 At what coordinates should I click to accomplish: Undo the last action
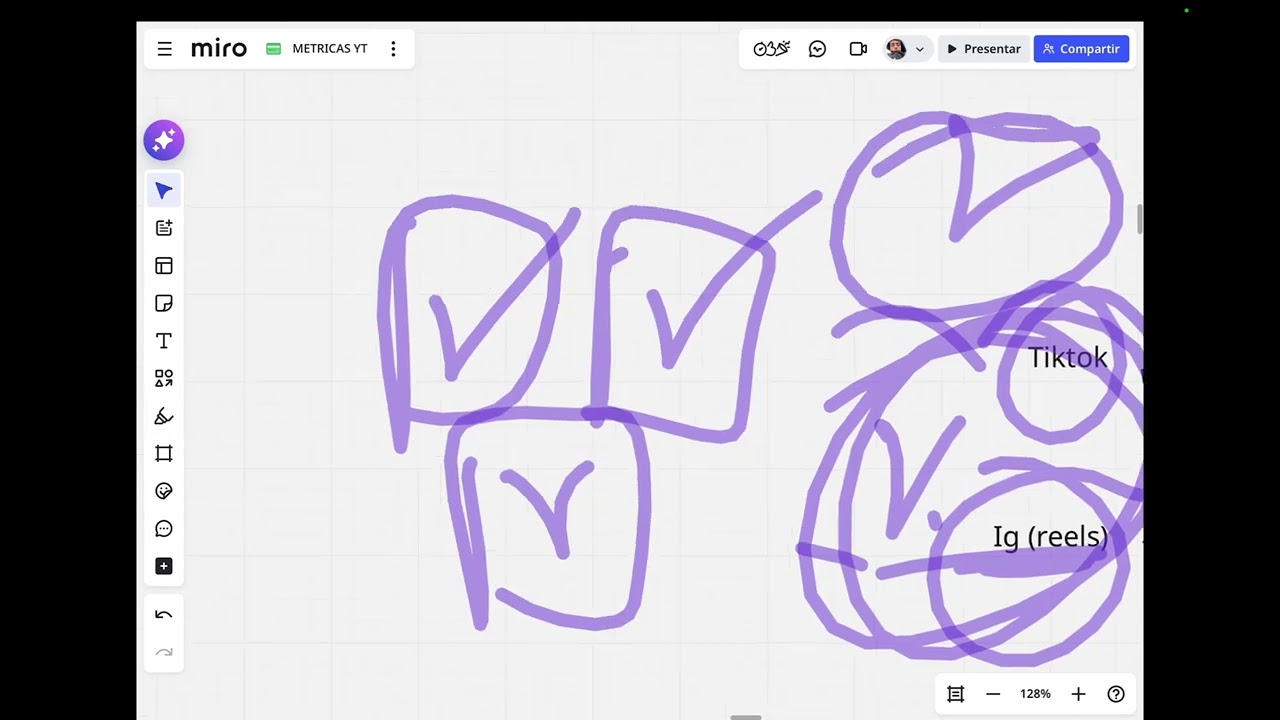tap(164, 616)
